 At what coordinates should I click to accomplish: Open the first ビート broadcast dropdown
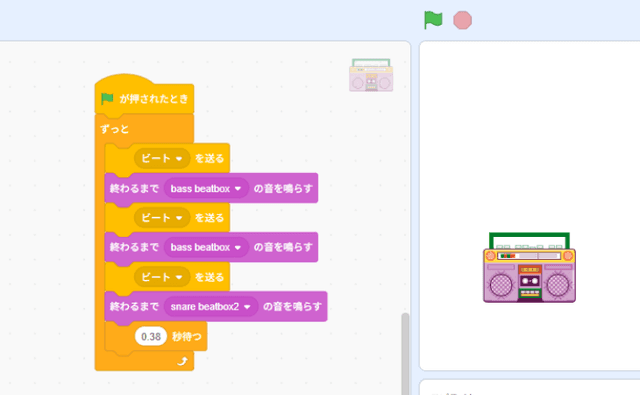[162, 158]
